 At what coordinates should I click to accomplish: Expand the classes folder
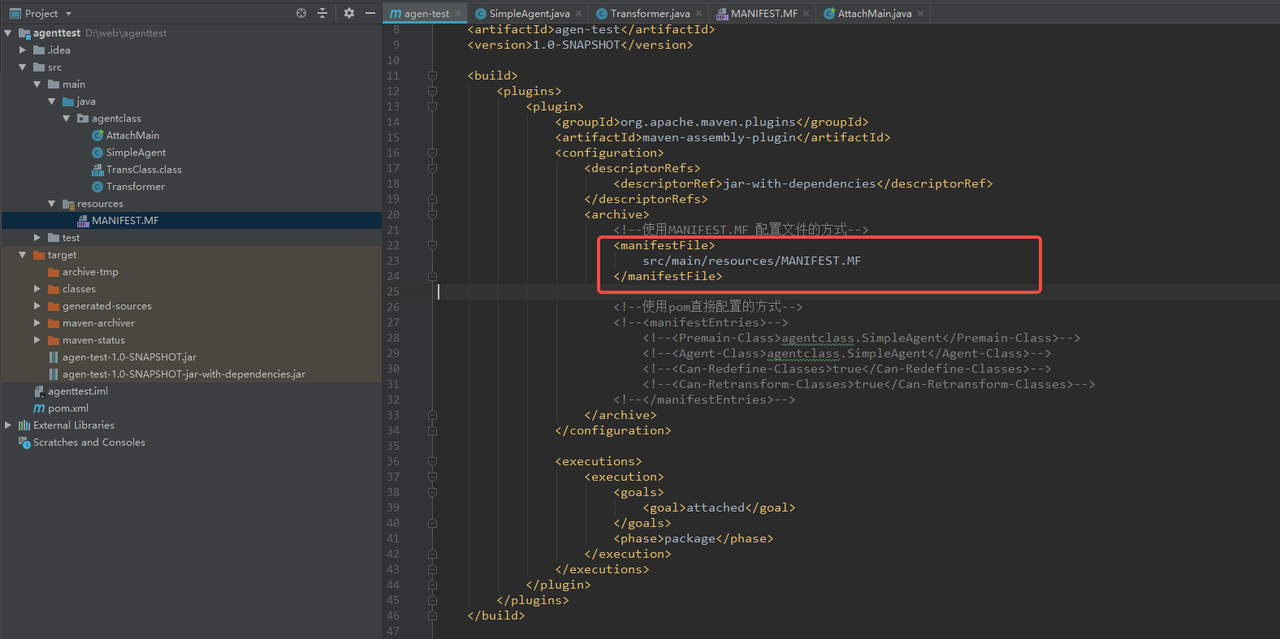click(x=38, y=288)
